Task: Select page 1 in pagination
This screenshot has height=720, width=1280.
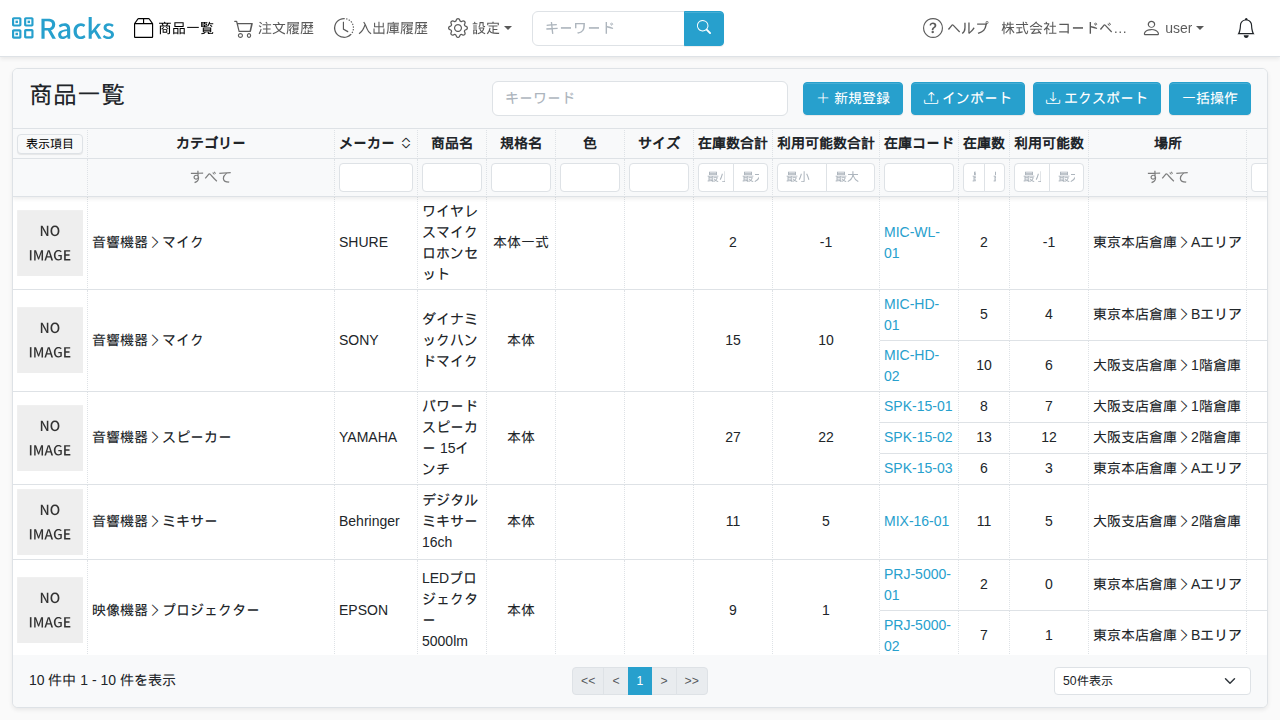Action: [x=640, y=681]
